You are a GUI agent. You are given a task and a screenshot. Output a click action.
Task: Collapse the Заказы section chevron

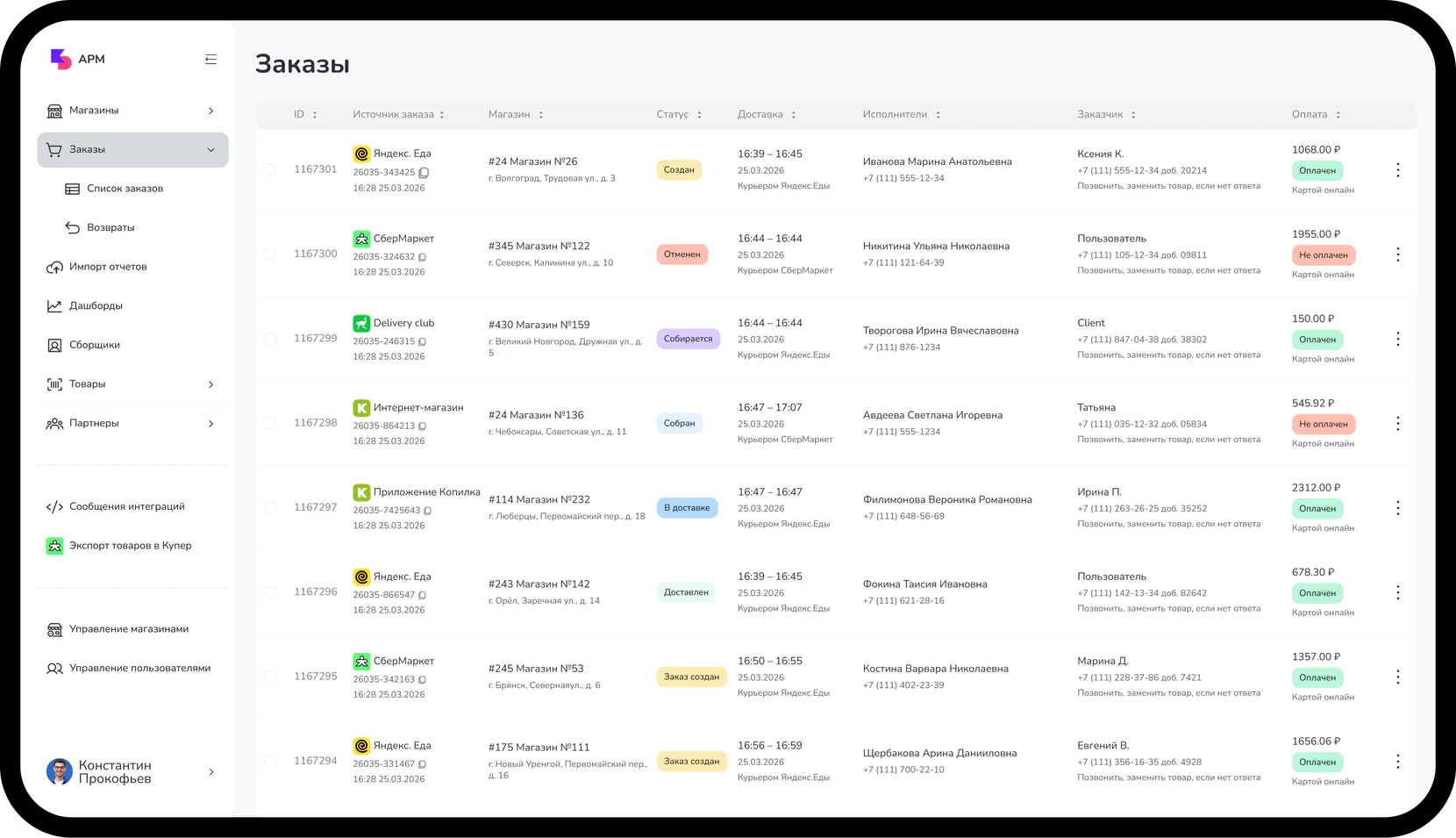pos(211,150)
